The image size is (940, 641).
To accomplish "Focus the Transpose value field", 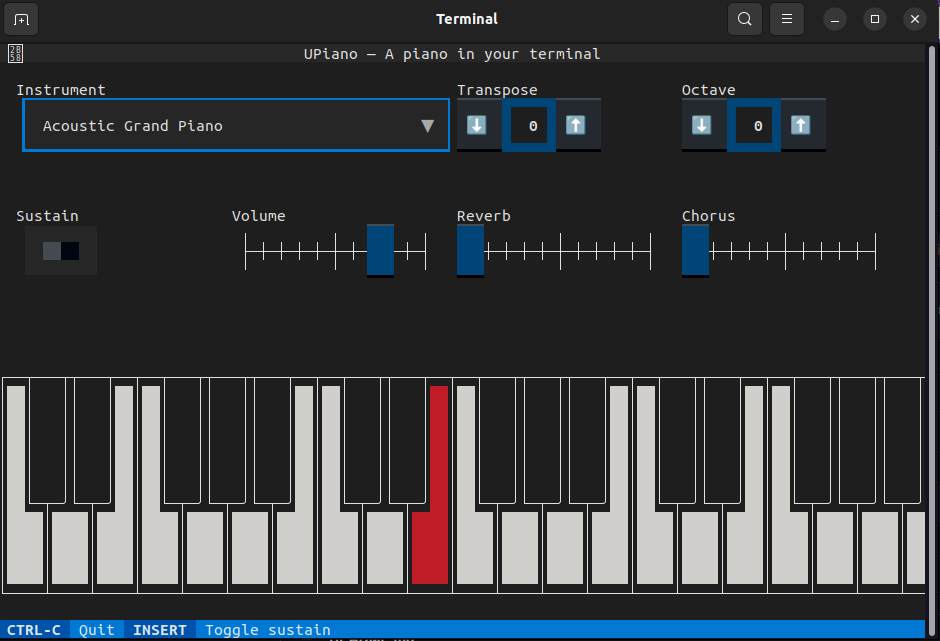I will [529, 125].
